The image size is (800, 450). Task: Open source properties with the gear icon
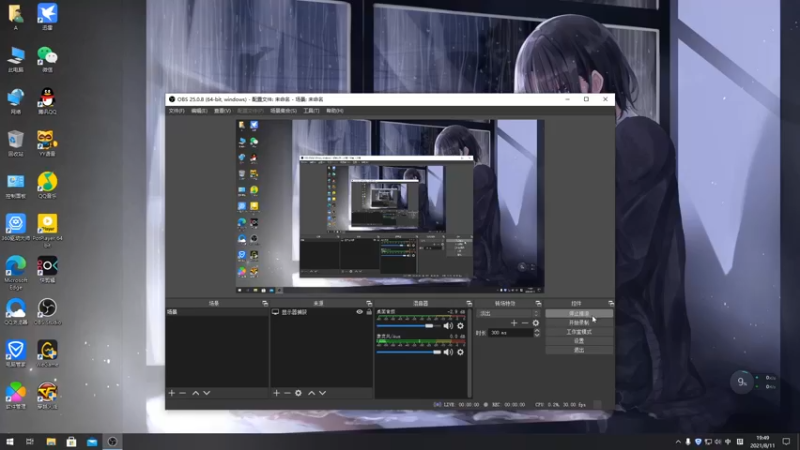pos(298,393)
